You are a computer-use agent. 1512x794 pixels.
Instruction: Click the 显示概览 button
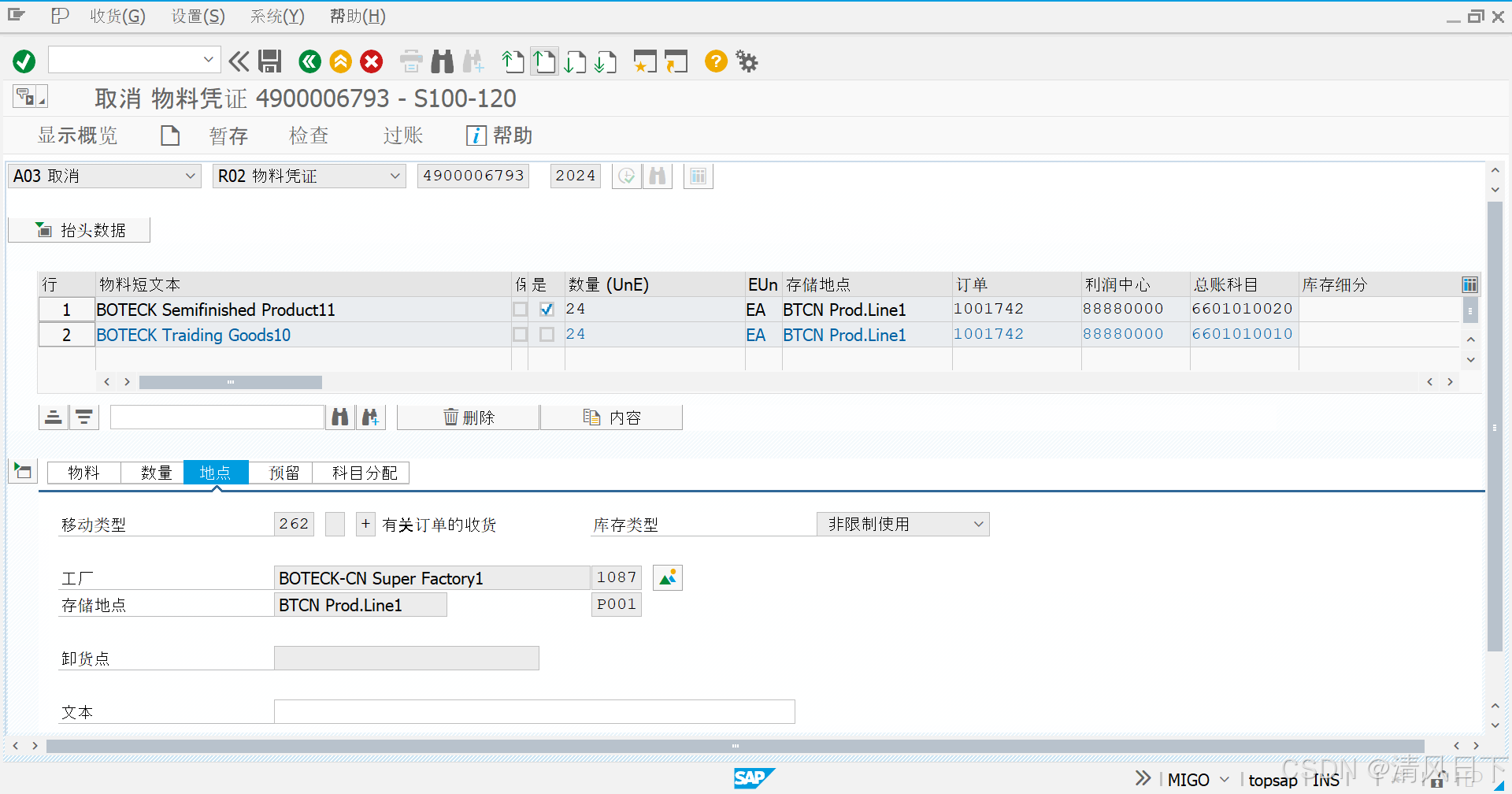pos(77,135)
